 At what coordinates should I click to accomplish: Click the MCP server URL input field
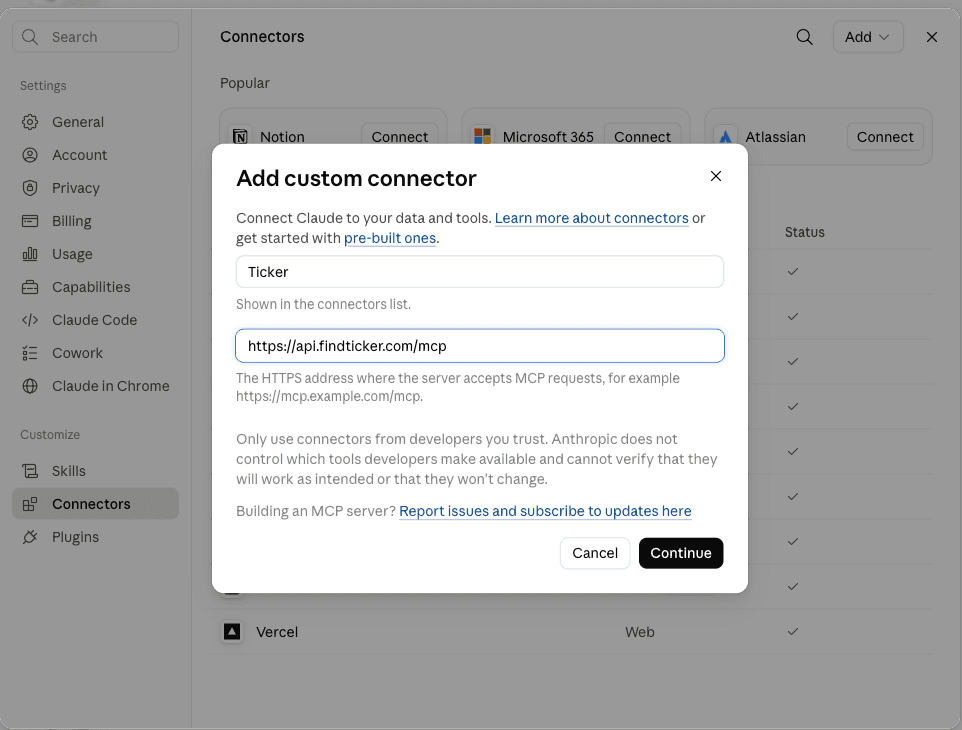480,346
